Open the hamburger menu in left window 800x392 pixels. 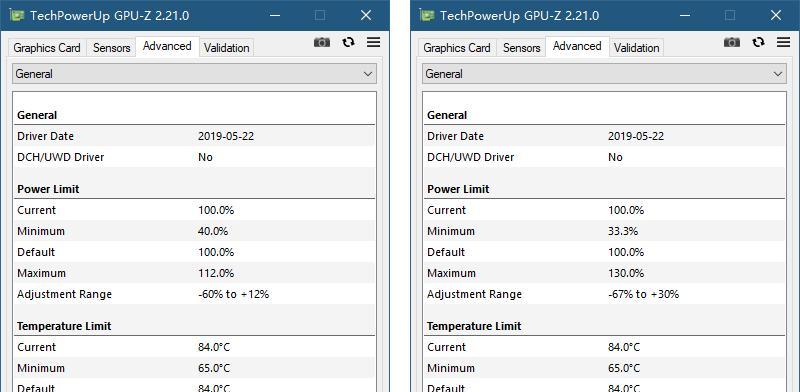point(373,42)
